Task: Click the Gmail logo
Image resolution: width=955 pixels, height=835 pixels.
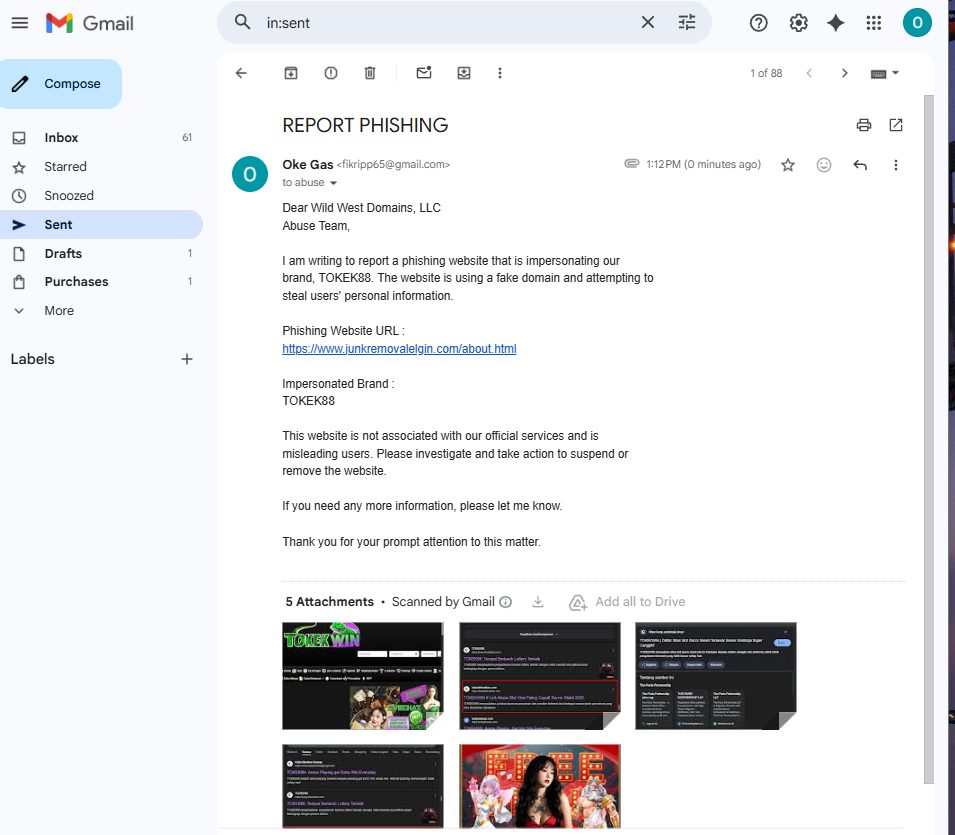Action: point(90,23)
